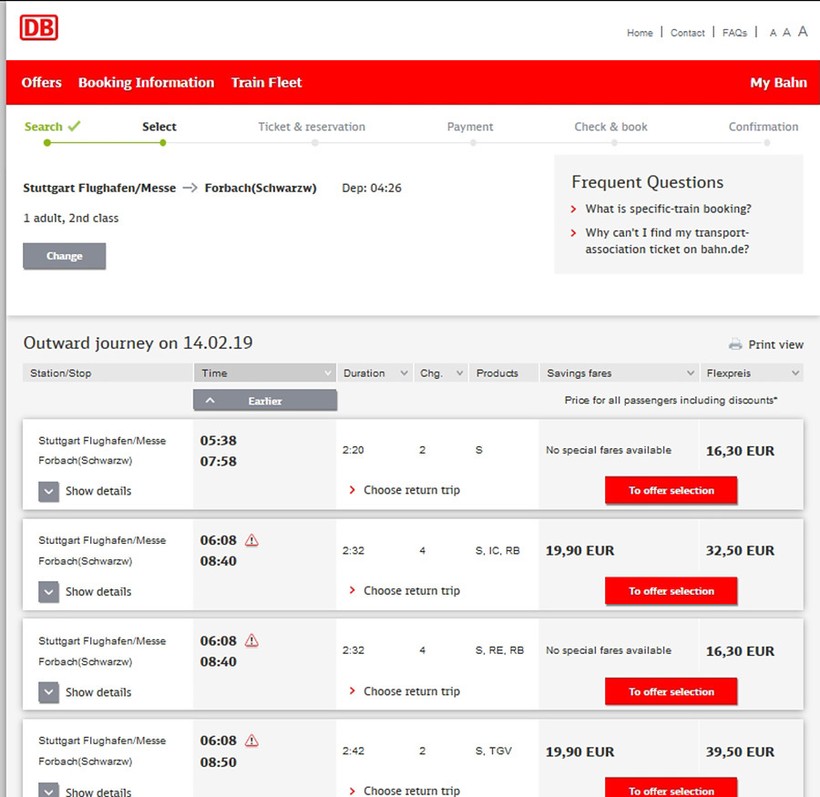
Task: Click To offer selection for 16,30 EUR 05:38 trip
Action: point(671,491)
